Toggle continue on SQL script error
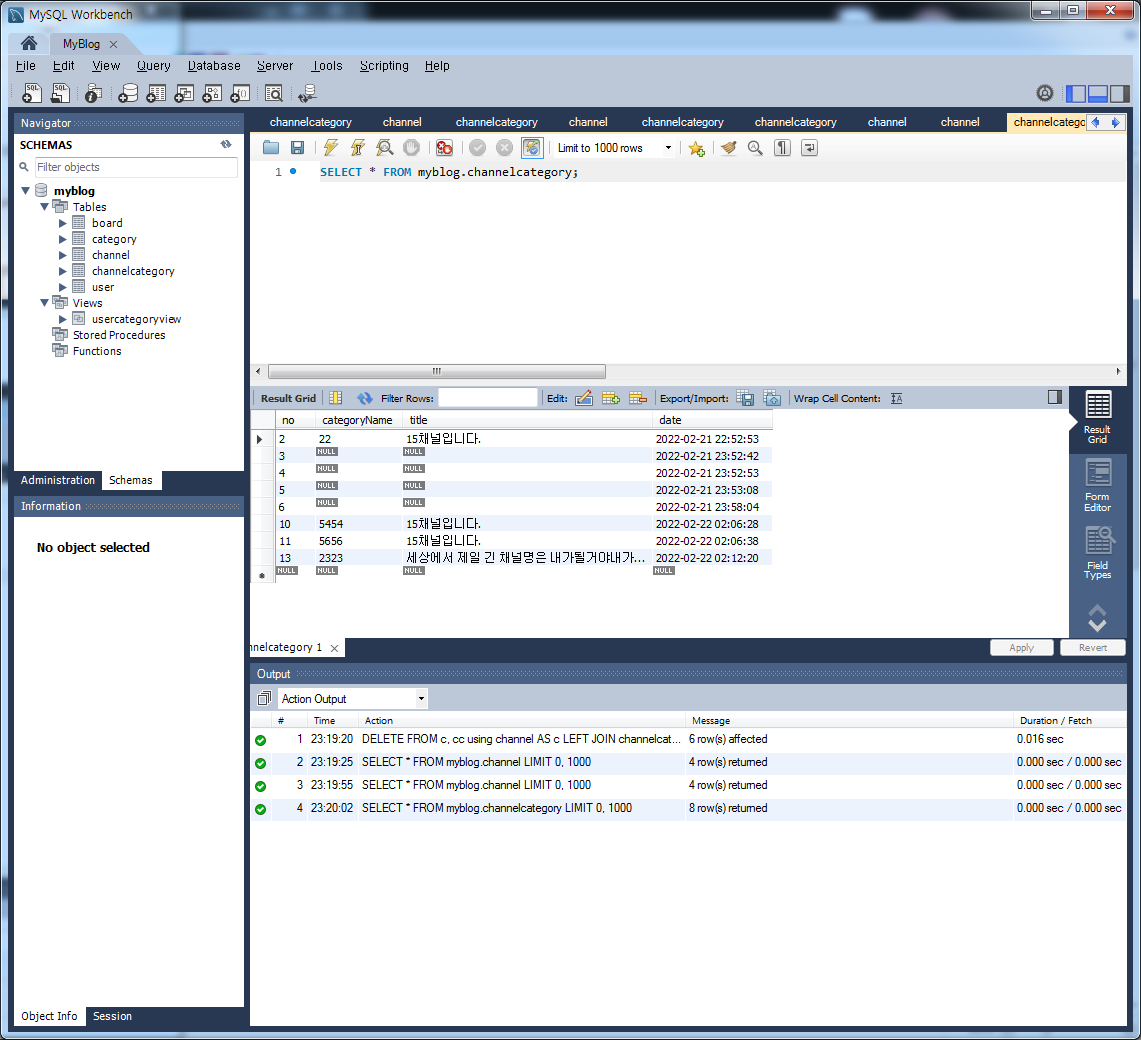1141x1040 pixels. click(444, 148)
